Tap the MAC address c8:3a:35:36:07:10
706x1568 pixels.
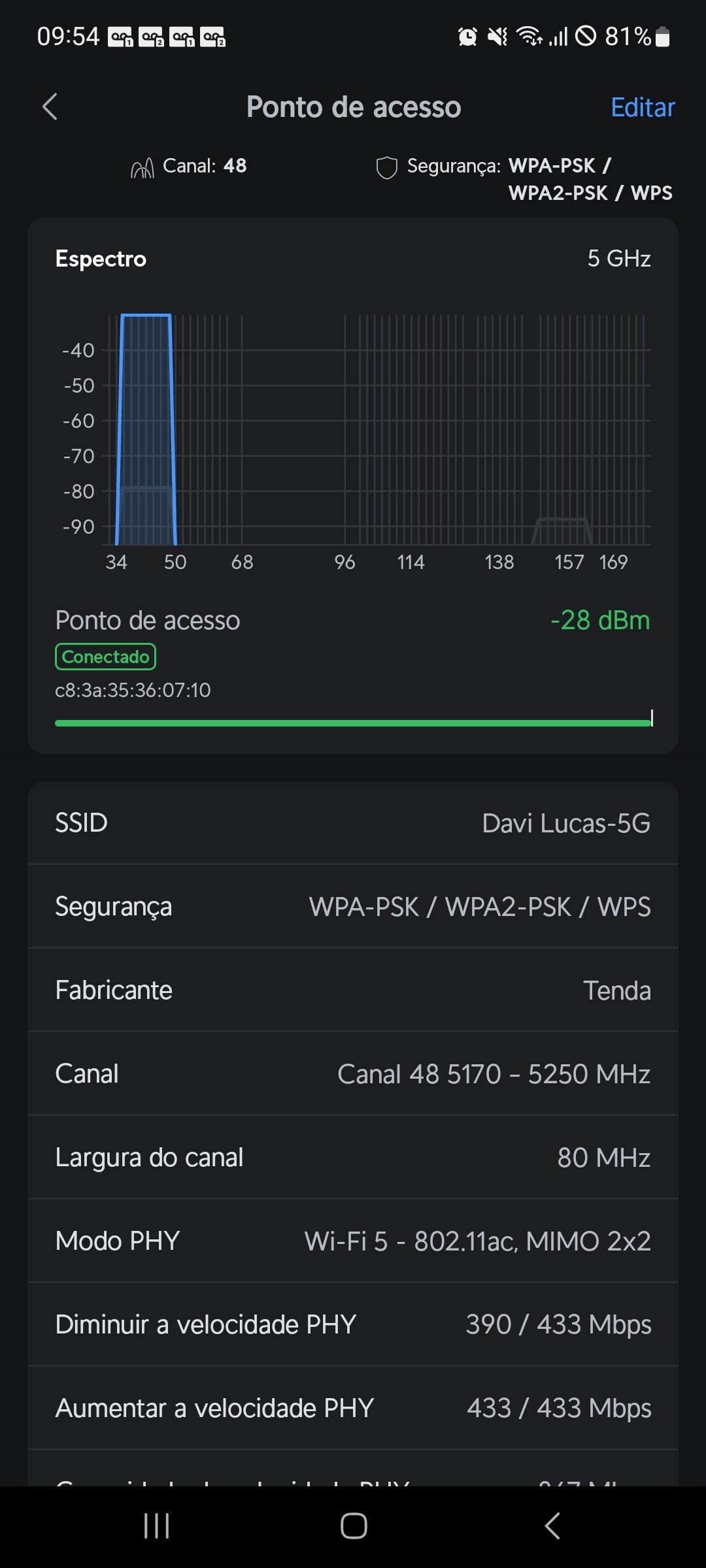pyautogui.click(x=133, y=691)
